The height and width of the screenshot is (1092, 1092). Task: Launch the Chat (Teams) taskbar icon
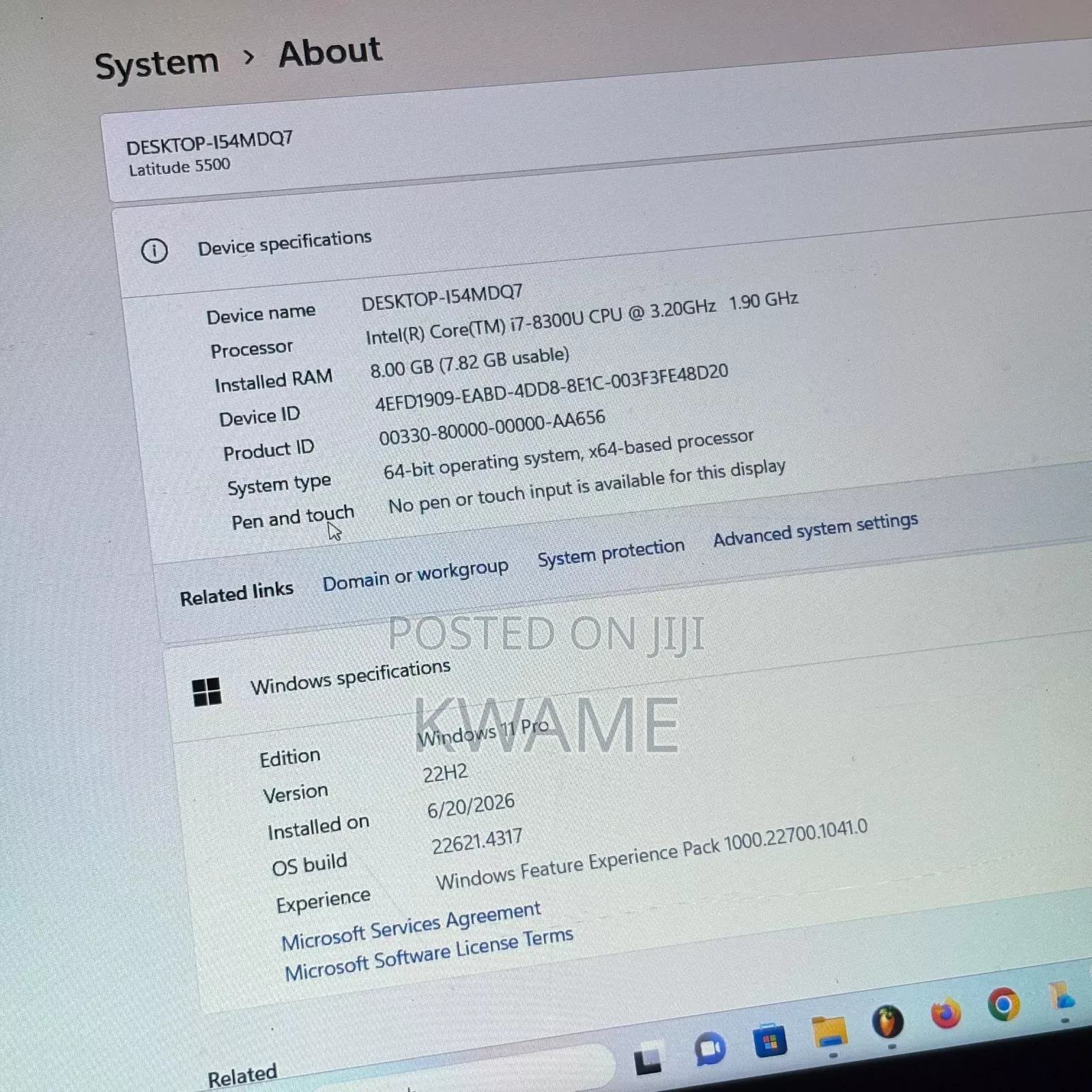coord(709,1049)
